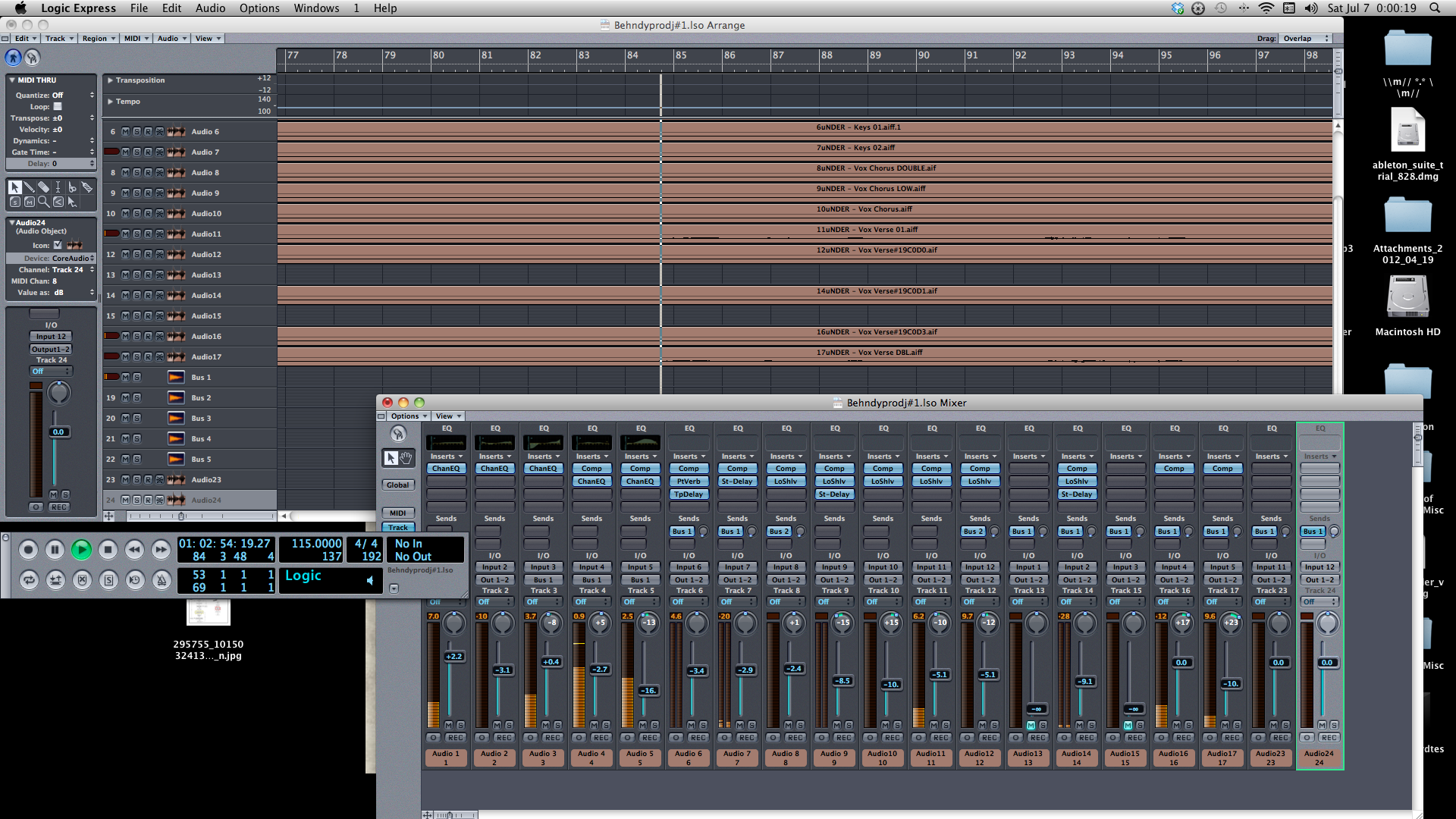Toggle Cycle mode in transport
The height and width of the screenshot is (819, 1456).
(x=29, y=580)
